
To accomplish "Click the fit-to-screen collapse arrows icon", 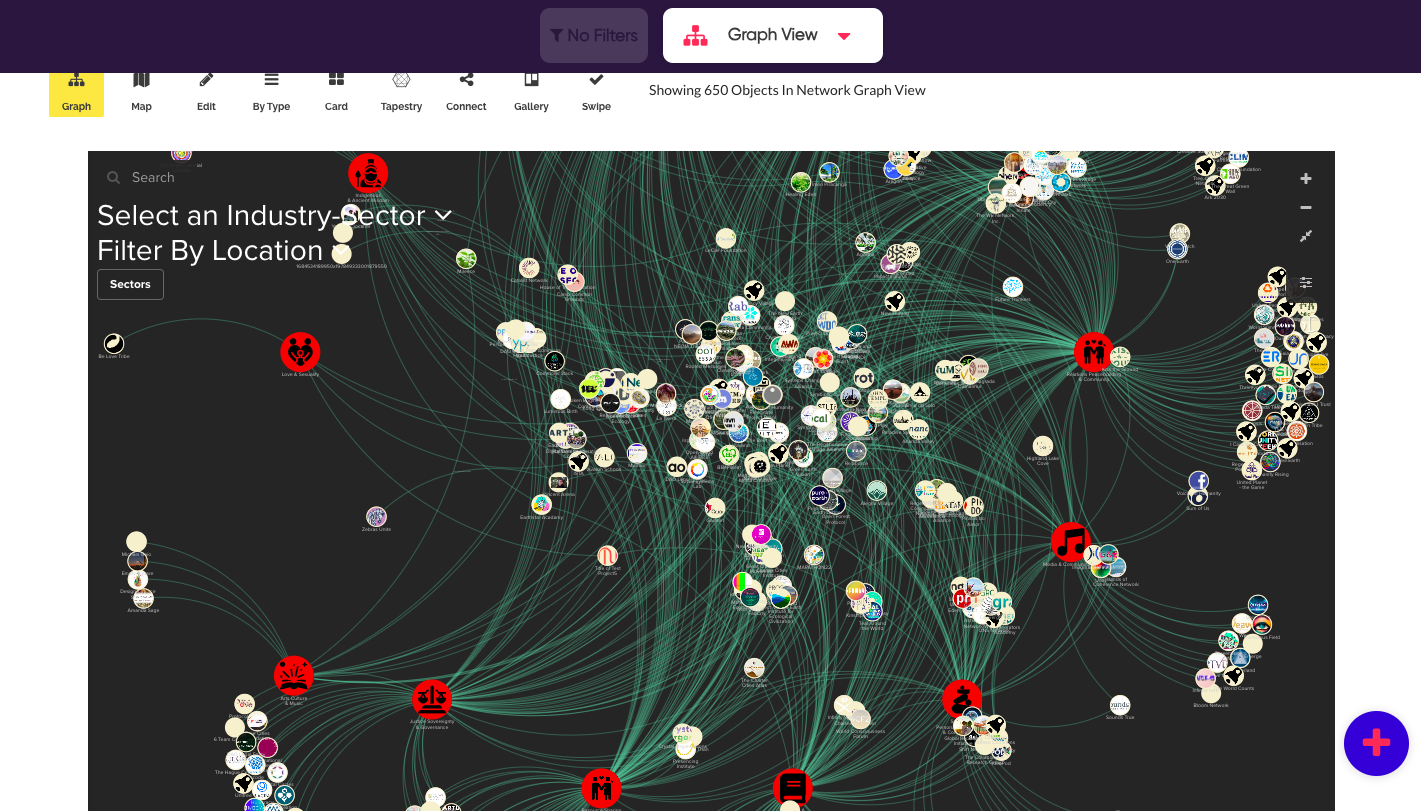I will click(x=1306, y=237).
